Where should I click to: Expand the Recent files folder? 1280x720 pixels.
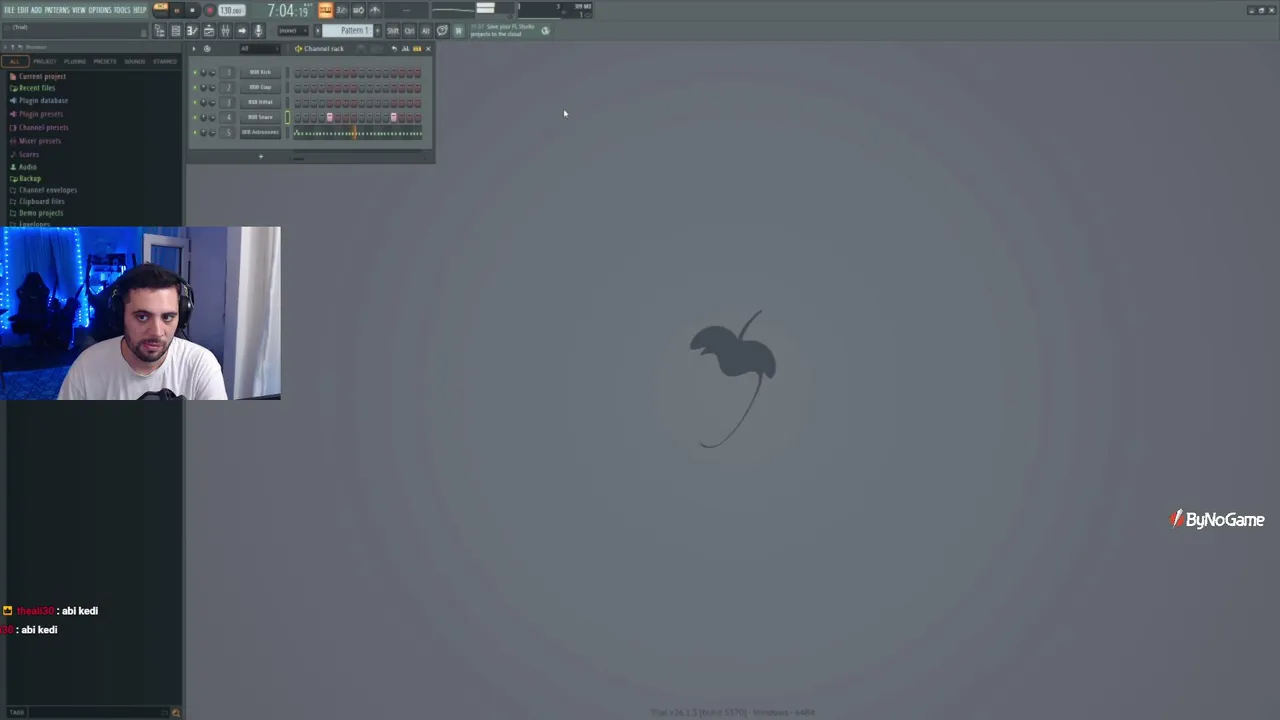37,88
